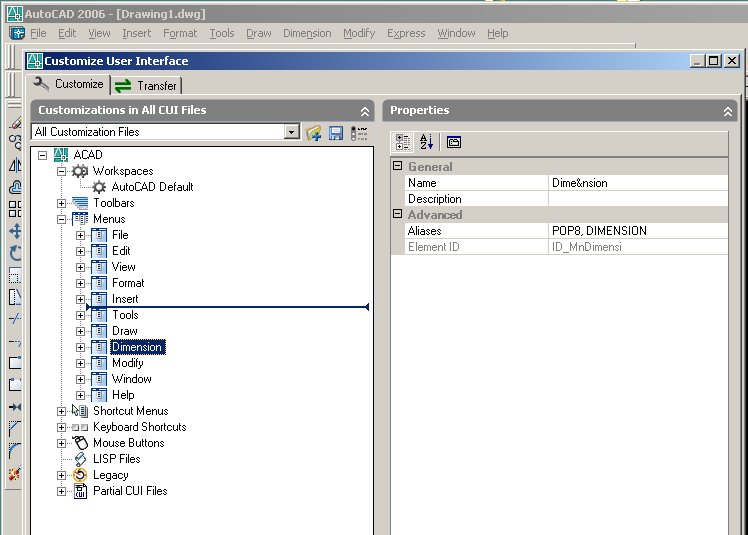Expand the Dimension menu node
Screen dimensions: 748x535
pyautogui.click(x=81, y=347)
